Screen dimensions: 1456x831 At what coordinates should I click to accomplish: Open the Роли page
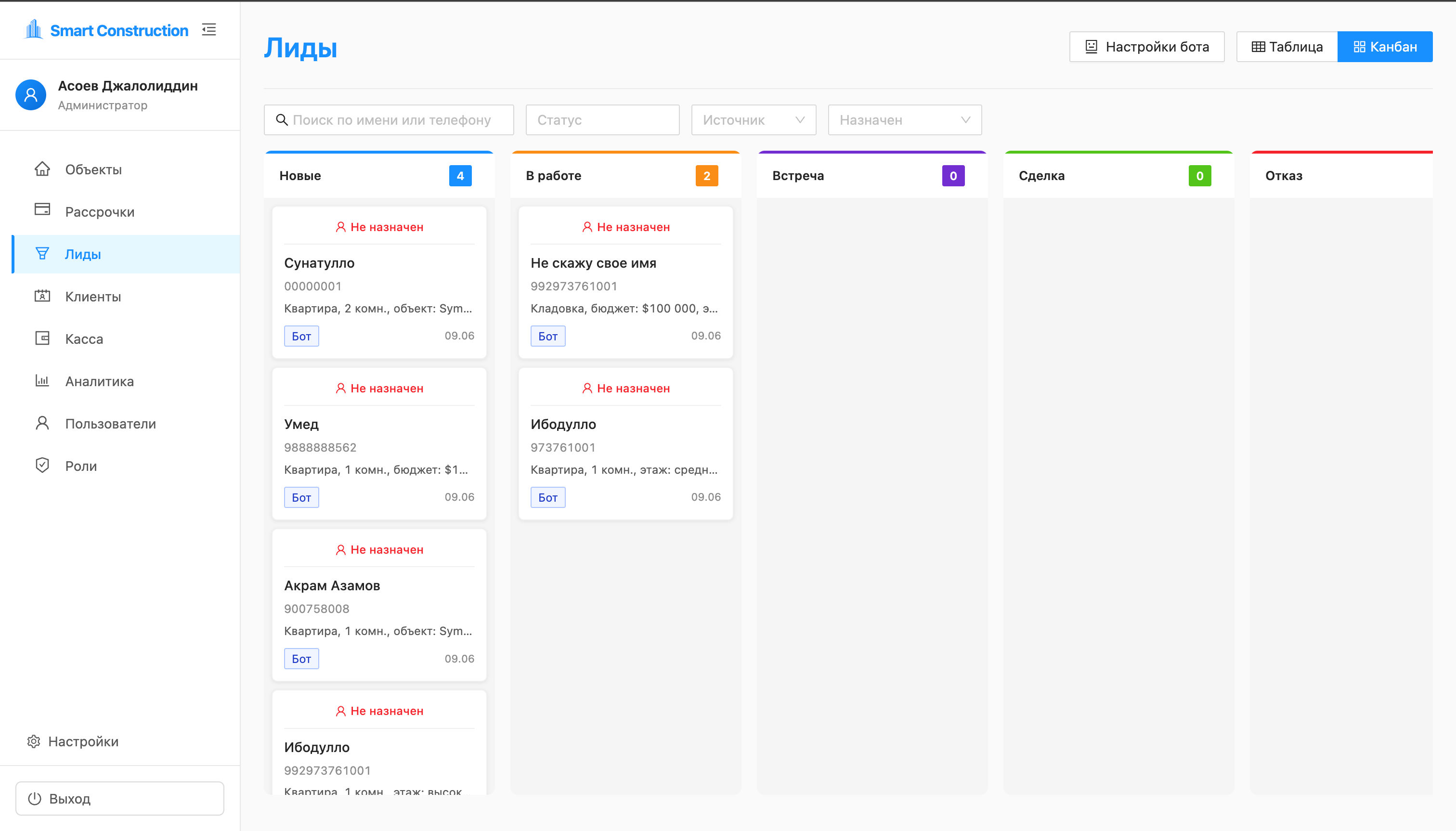click(x=126, y=467)
